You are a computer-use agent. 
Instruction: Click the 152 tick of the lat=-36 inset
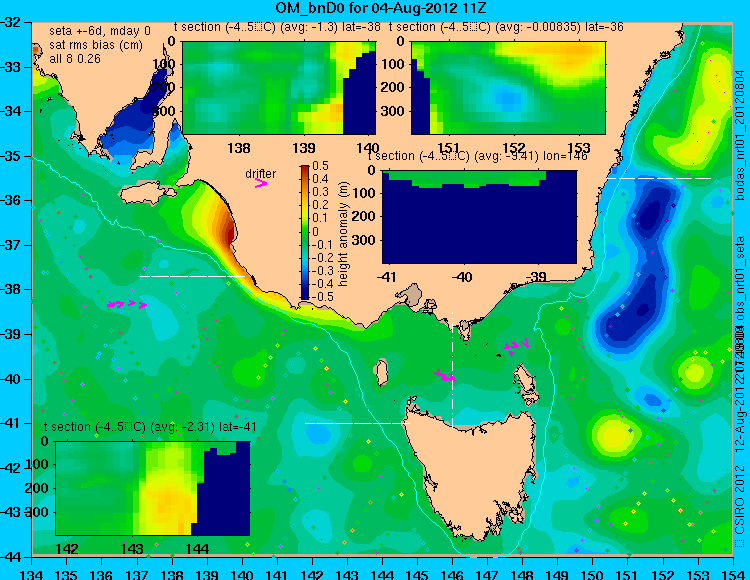click(514, 148)
